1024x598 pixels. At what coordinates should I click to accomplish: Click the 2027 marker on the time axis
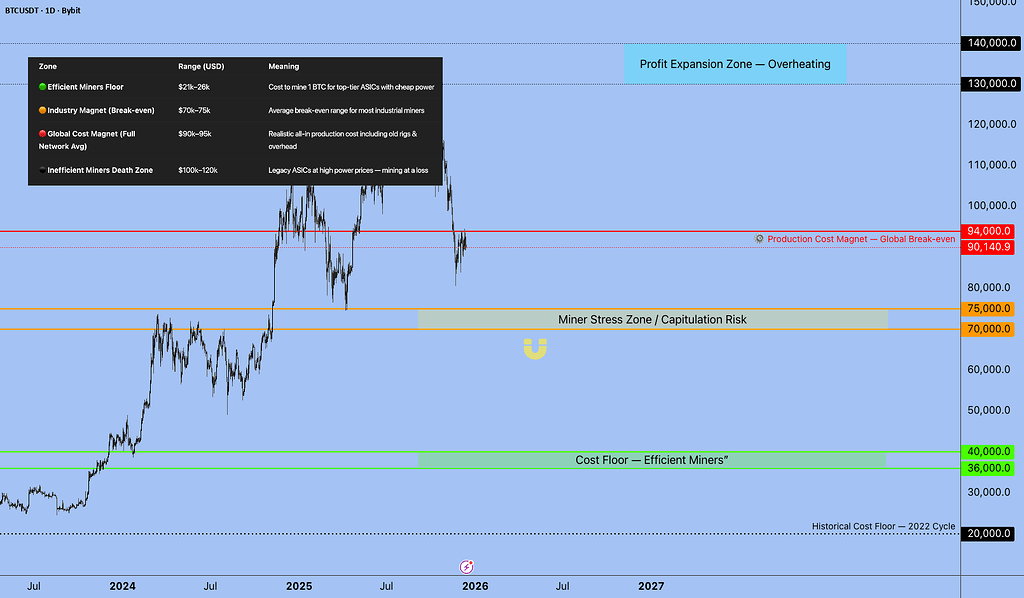point(651,586)
